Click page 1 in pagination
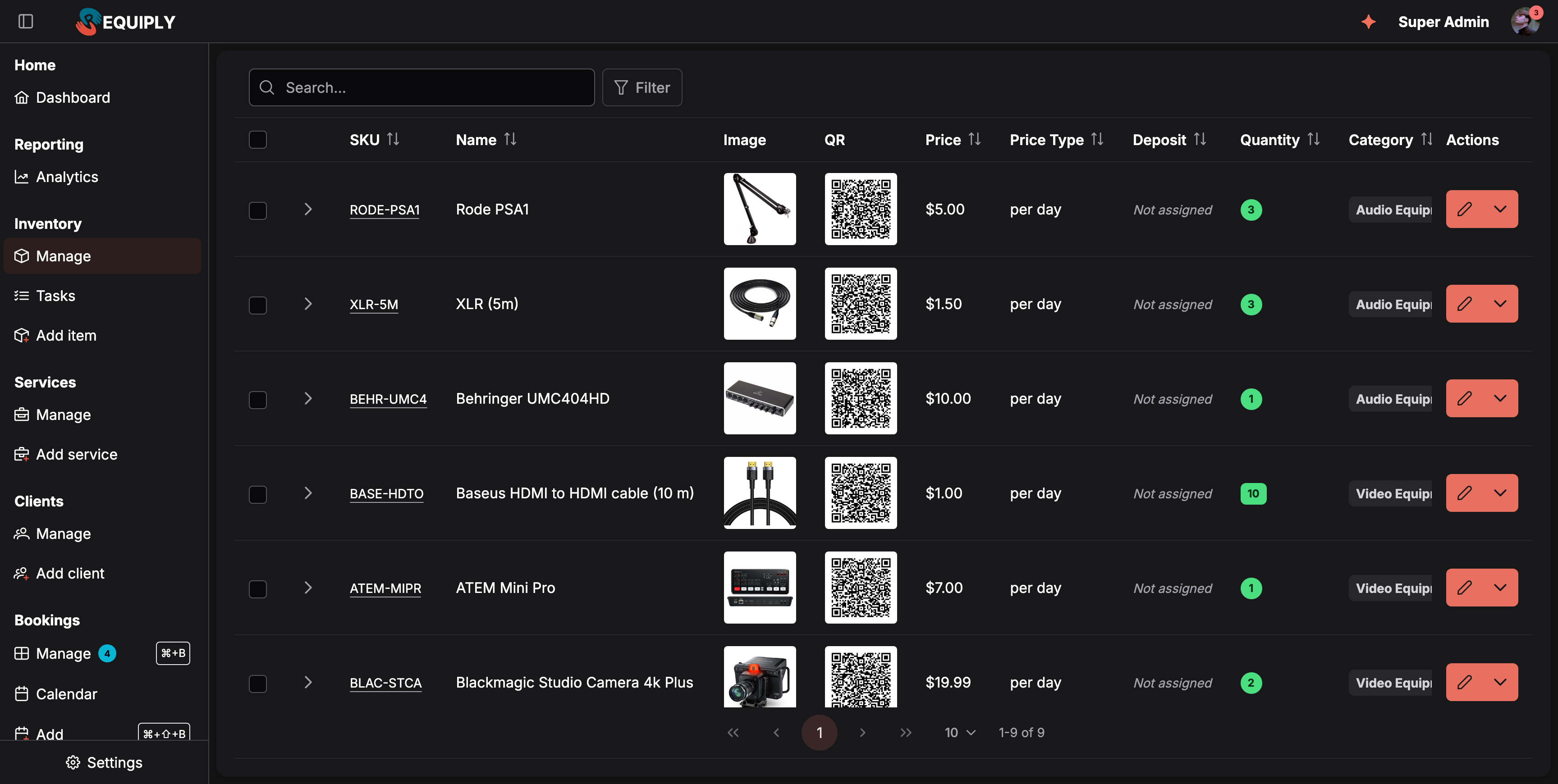Viewport: 1558px width, 784px height. click(x=820, y=733)
